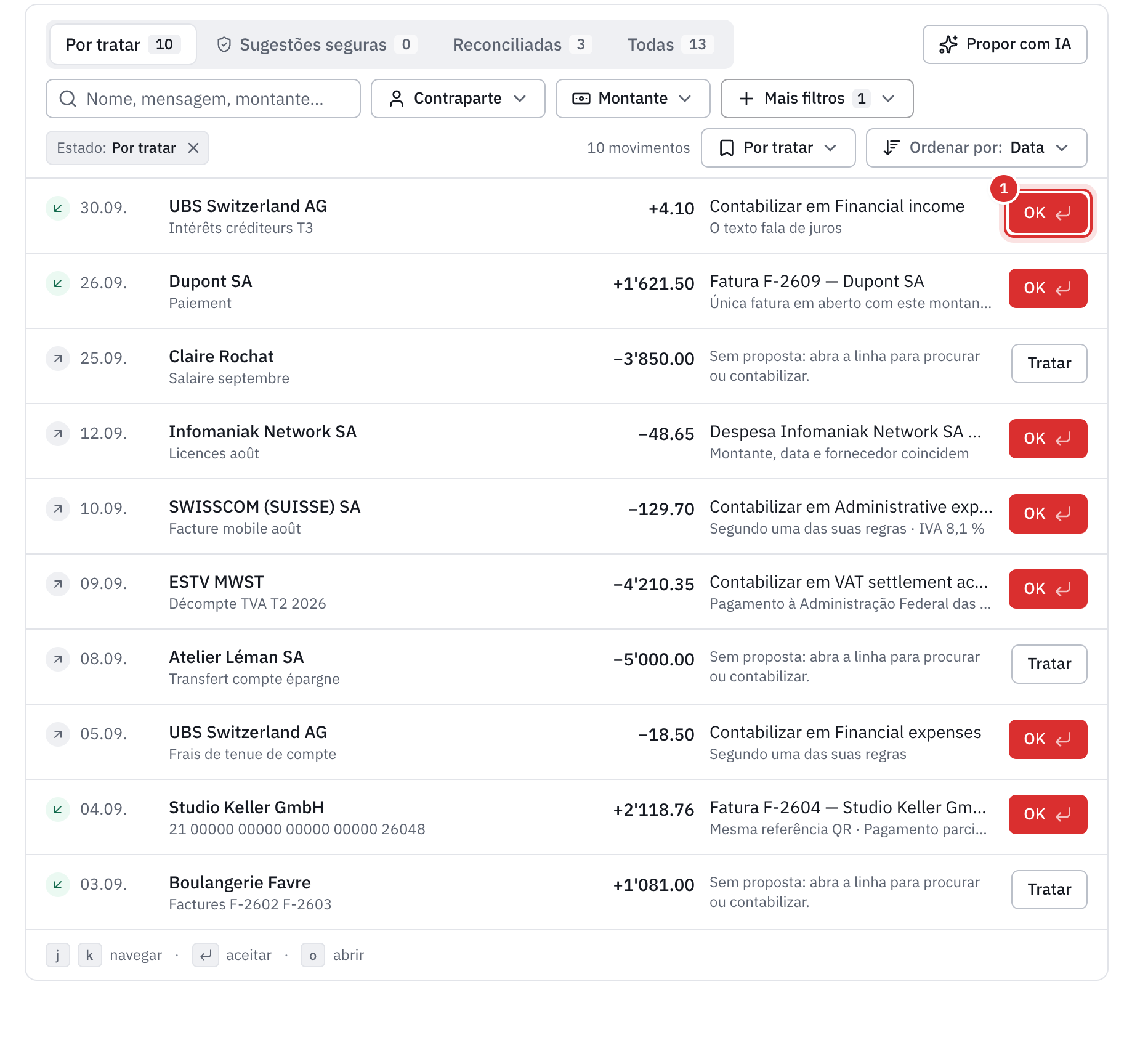Click Tratar for Boulangerie Favre row
1148x1040 pixels.
pos(1049,890)
